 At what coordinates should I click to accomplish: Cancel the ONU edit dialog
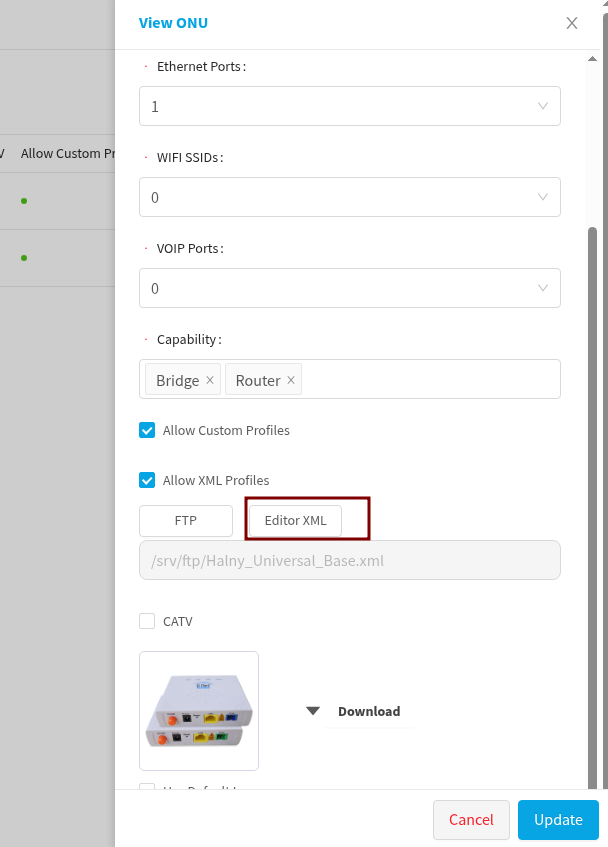click(x=471, y=820)
